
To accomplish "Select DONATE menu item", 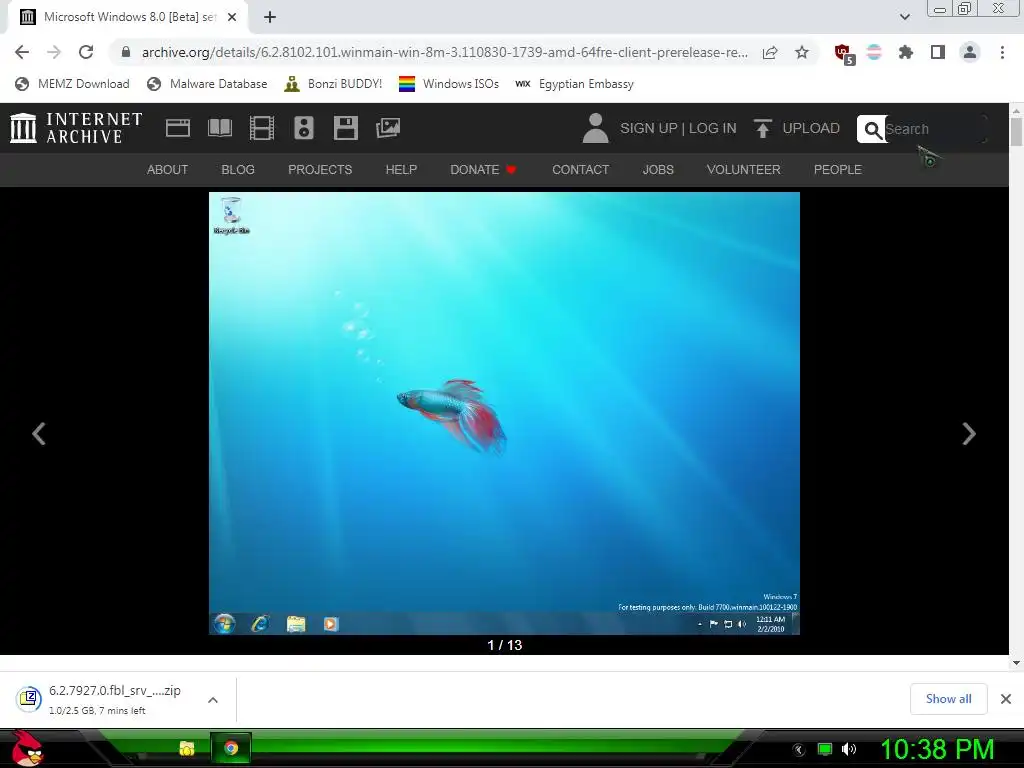I will click(x=483, y=170).
